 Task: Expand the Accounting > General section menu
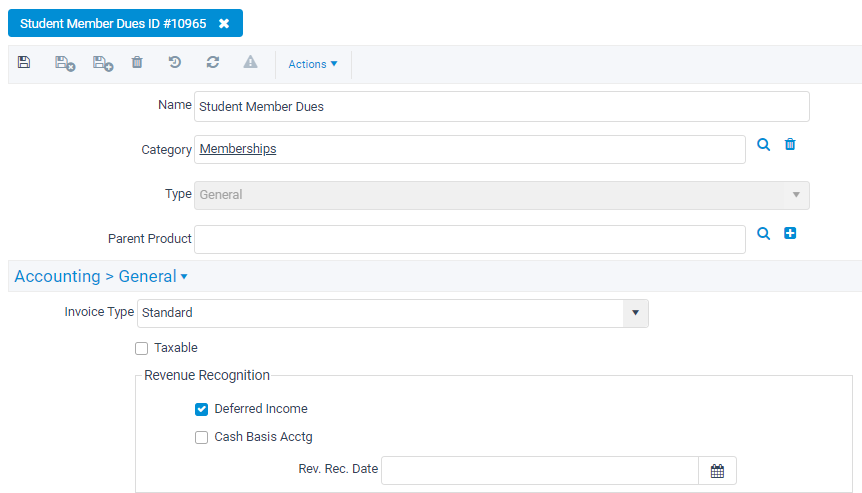(101, 276)
